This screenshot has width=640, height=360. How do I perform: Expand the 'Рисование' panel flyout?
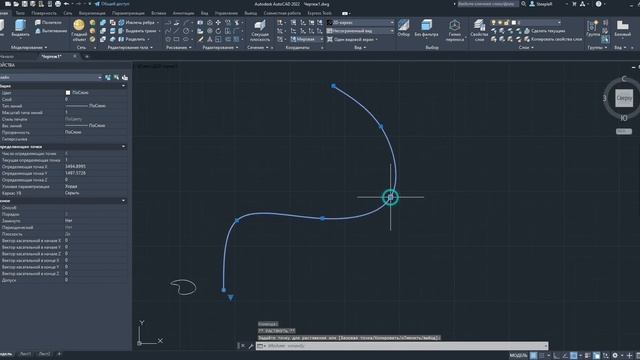click(179, 48)
